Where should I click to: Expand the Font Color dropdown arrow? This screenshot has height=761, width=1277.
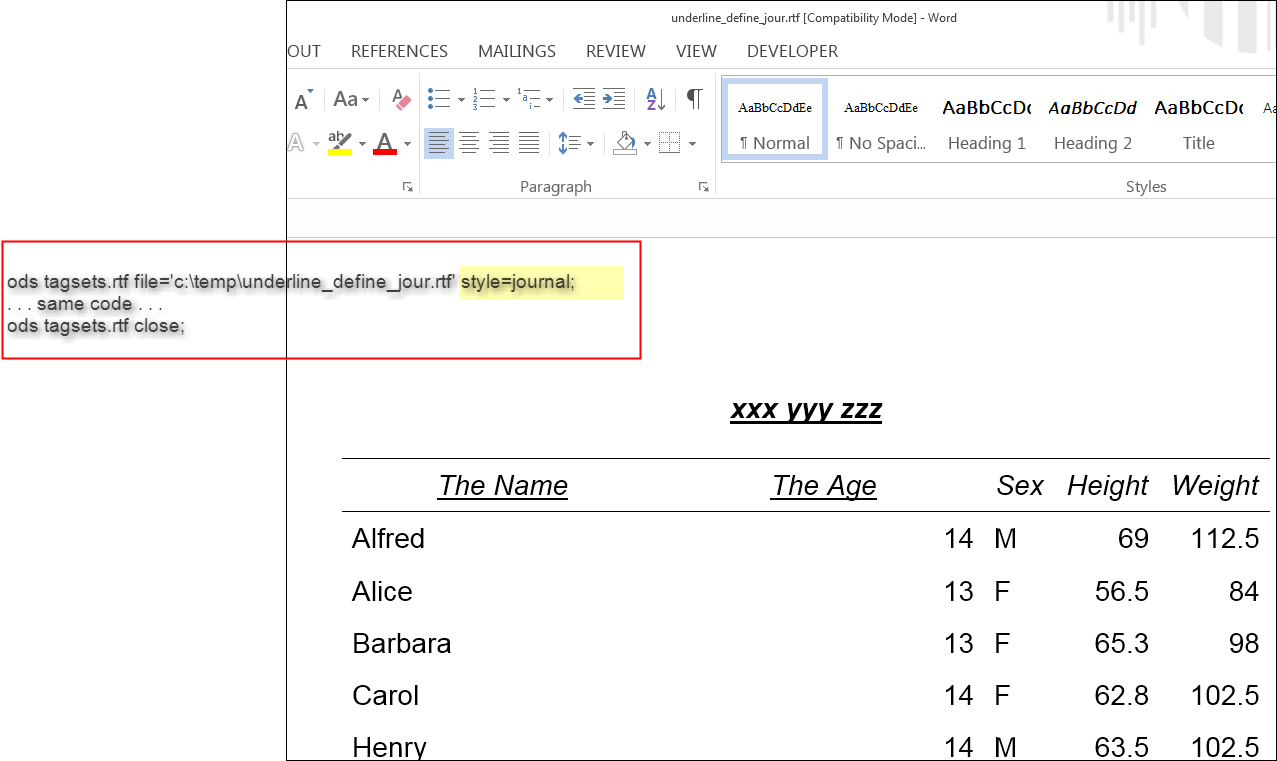click(x=408, y=144)
